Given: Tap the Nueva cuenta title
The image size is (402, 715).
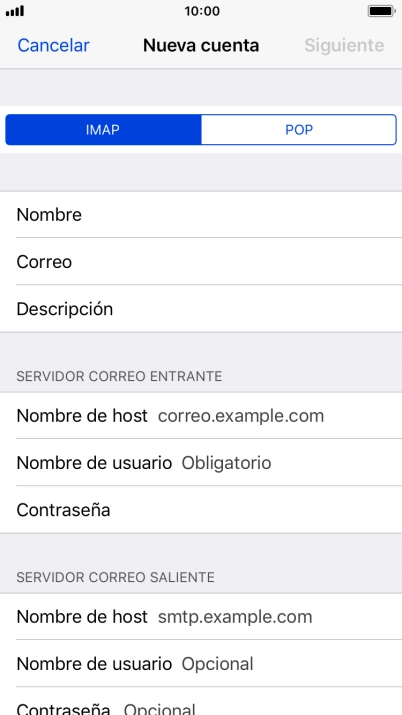Looking at the screenshot, I should 201,46.
